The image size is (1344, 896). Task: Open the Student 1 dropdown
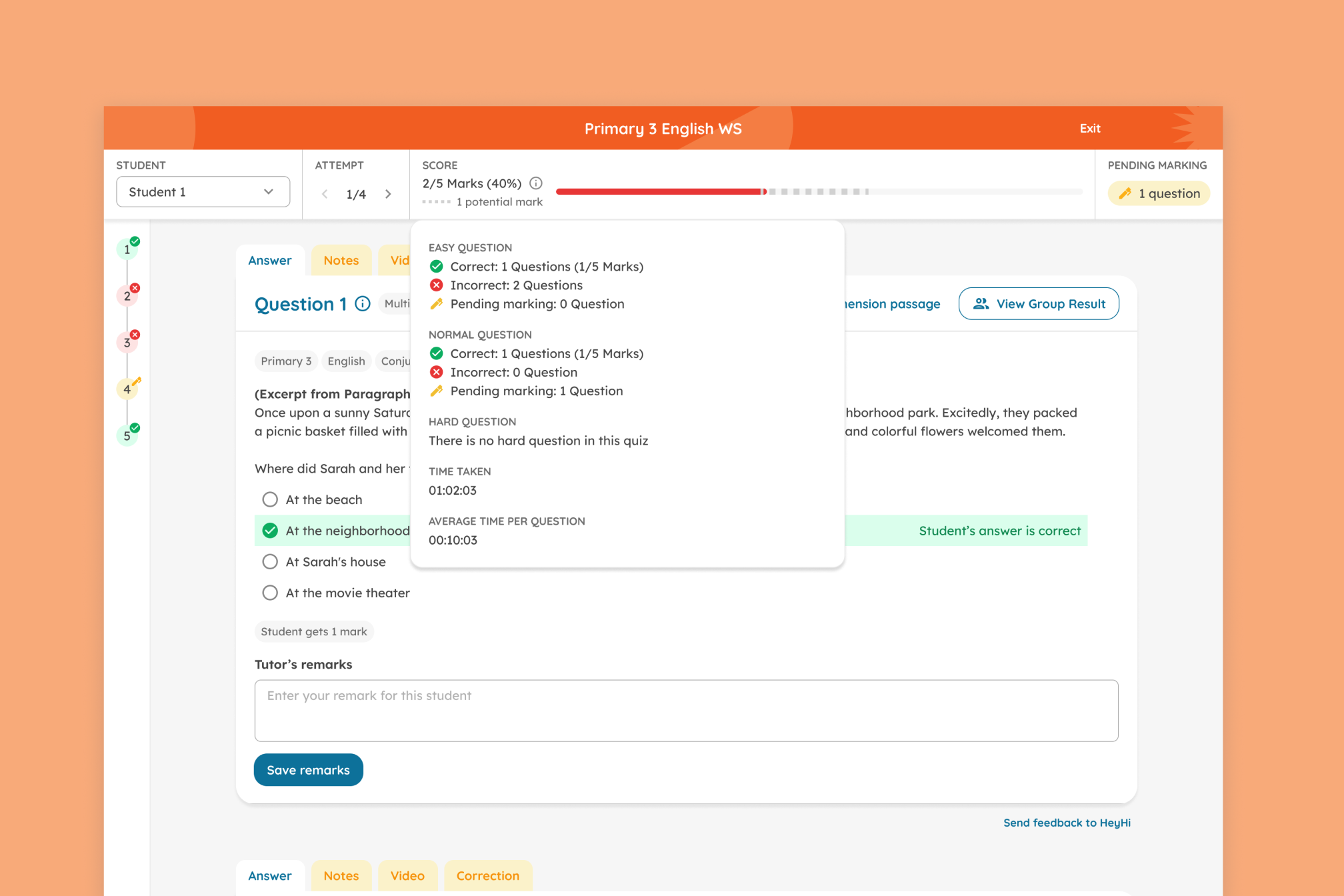203,192
